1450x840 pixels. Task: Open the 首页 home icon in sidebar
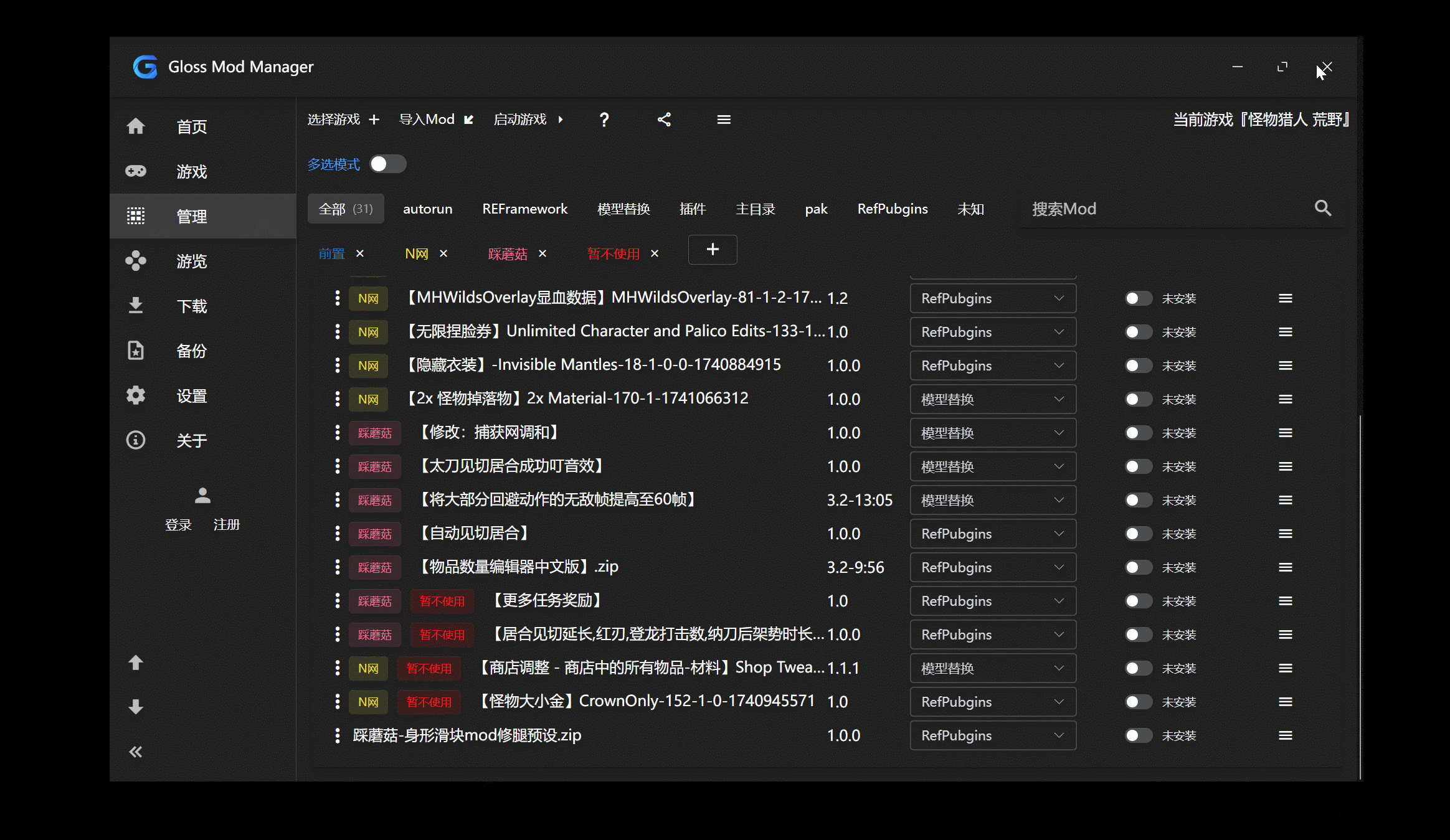click(x=136, y=126)
